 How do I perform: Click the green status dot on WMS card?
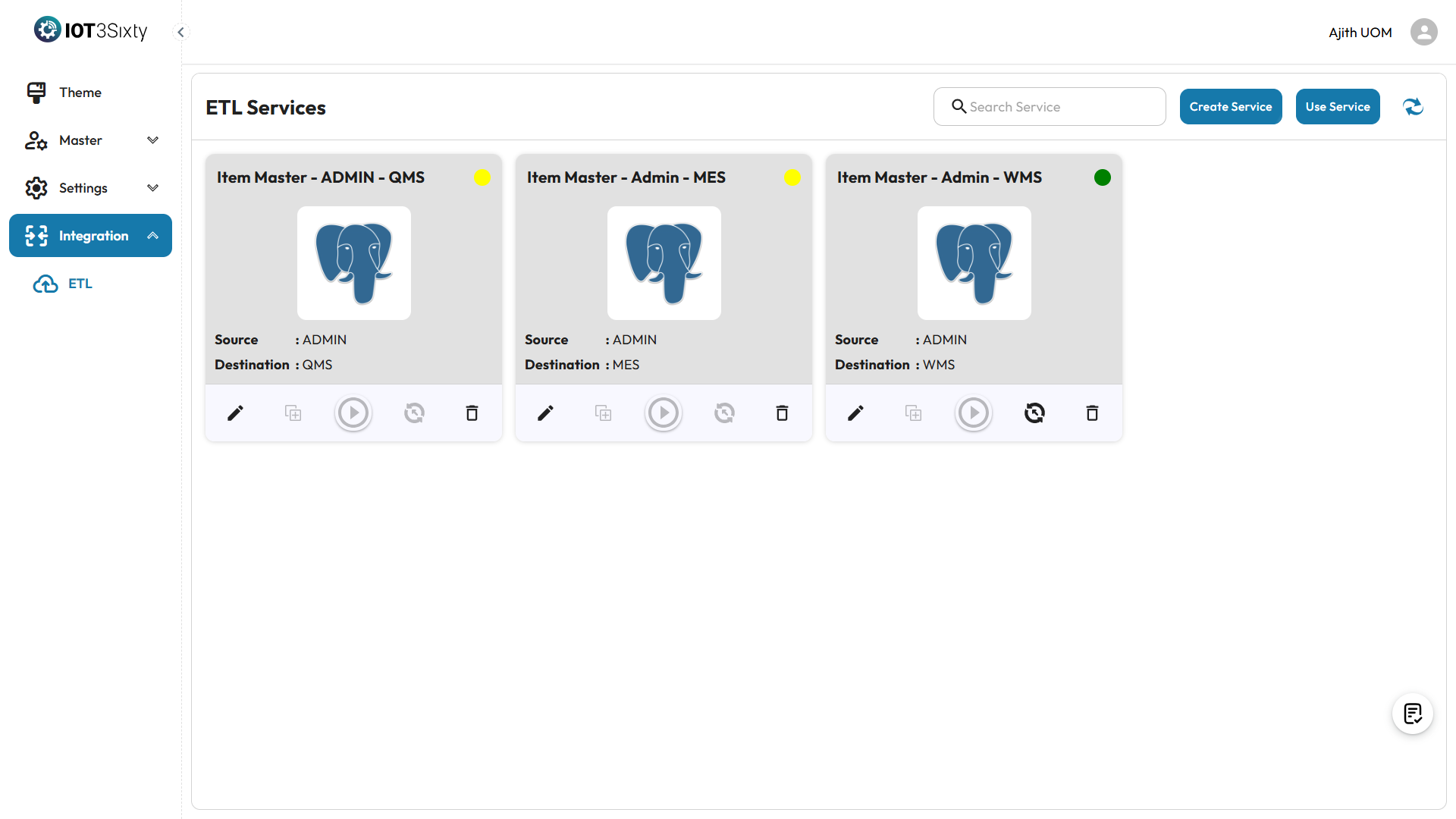(1102, 177)
